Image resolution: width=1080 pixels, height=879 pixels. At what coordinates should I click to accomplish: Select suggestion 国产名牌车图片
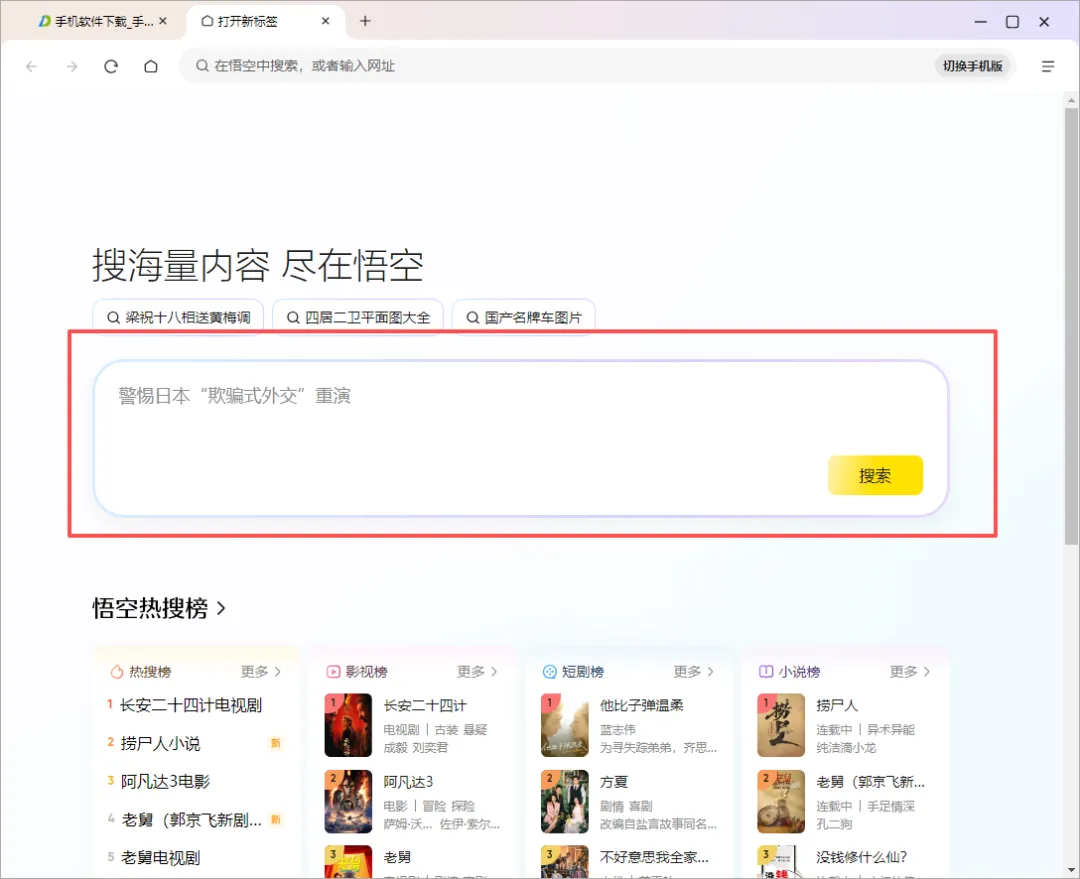523,318
